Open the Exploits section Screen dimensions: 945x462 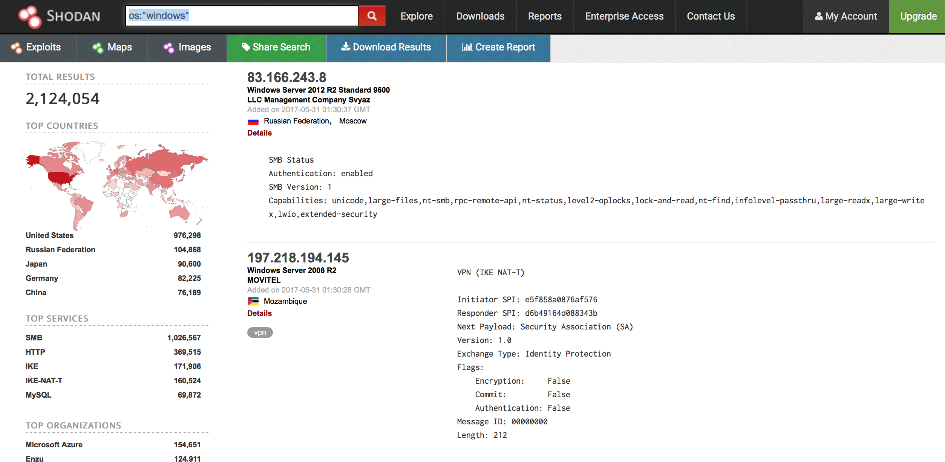click(x=37, y=47)
